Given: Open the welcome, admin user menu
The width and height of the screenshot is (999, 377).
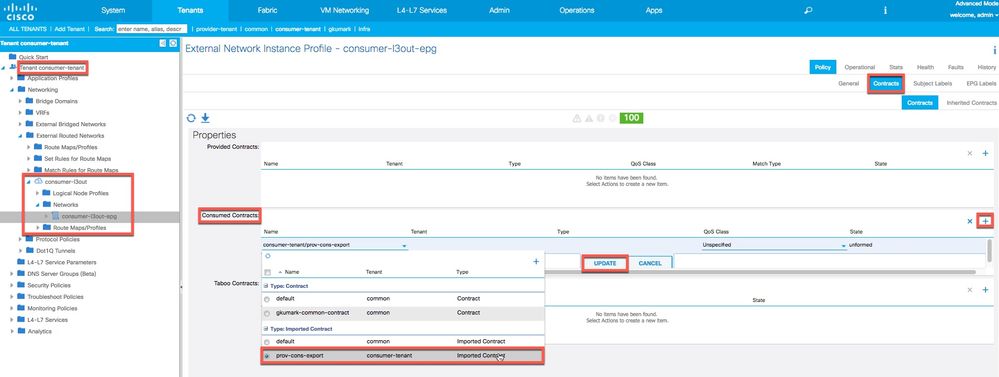Looking at the screenshot, I should (x=974, y=15).
